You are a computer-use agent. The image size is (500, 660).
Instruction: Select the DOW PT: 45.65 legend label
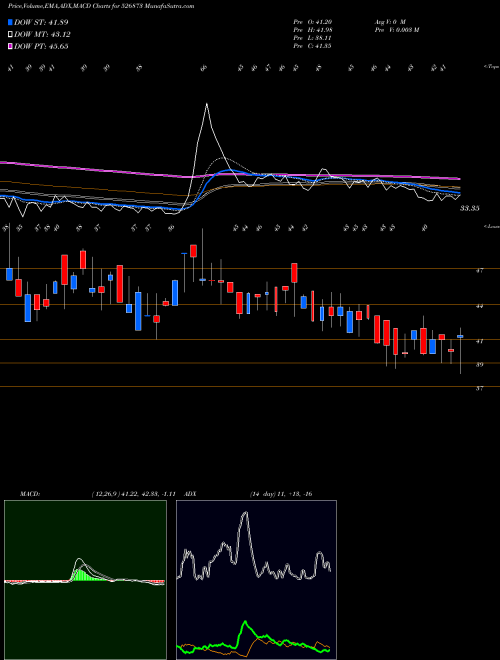(41, 46)
